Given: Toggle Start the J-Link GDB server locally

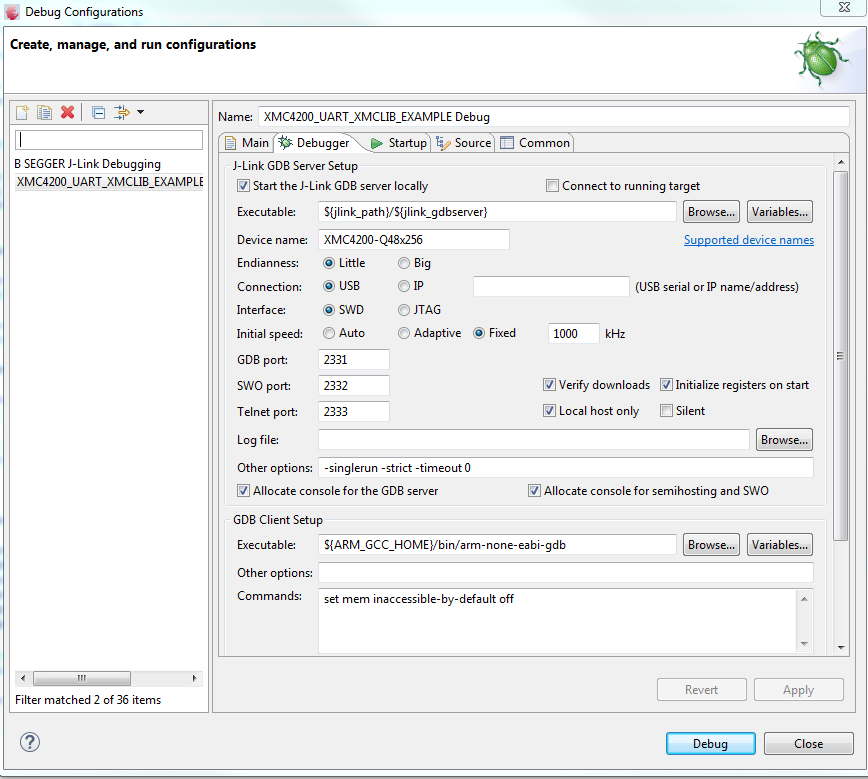Looking at the screenshot, I should click(x=243, y=185).
